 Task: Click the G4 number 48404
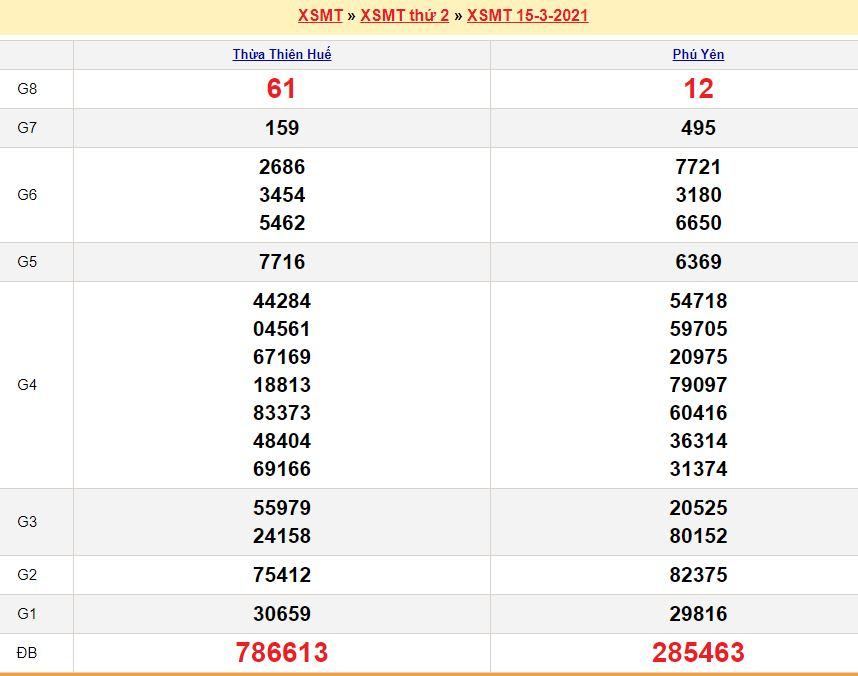click(x=282, y=441)
